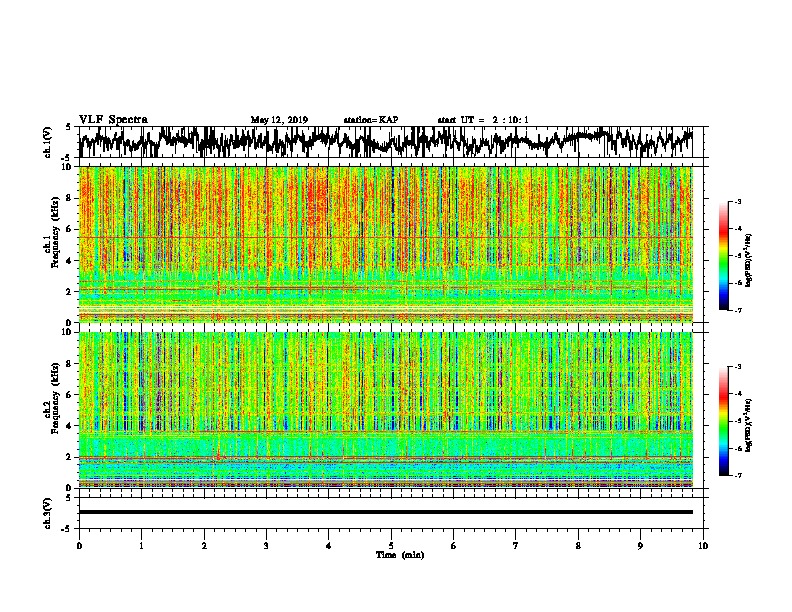Click the 'ch.3(V)' axis label

point(47,513)
